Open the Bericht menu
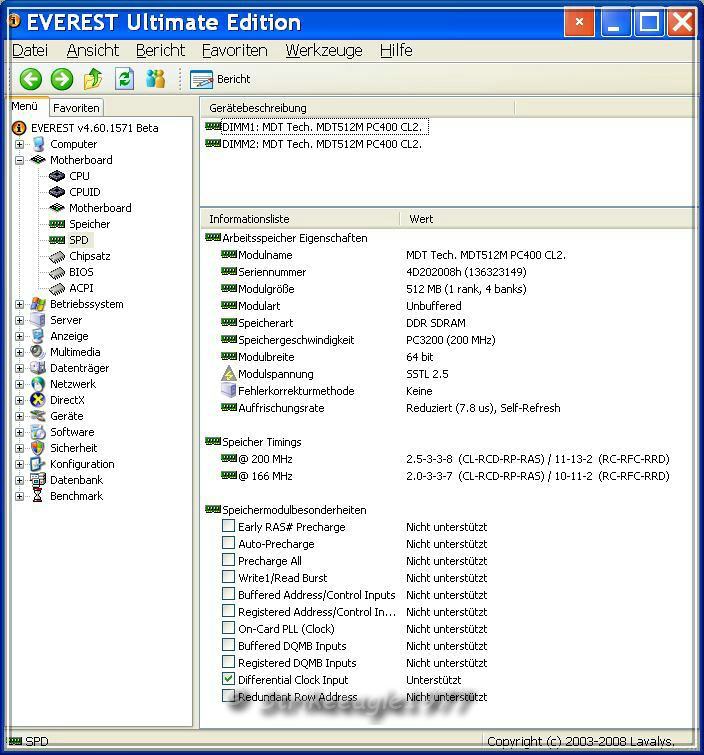This screenshot has height=755, width=704. pos(160,50)
